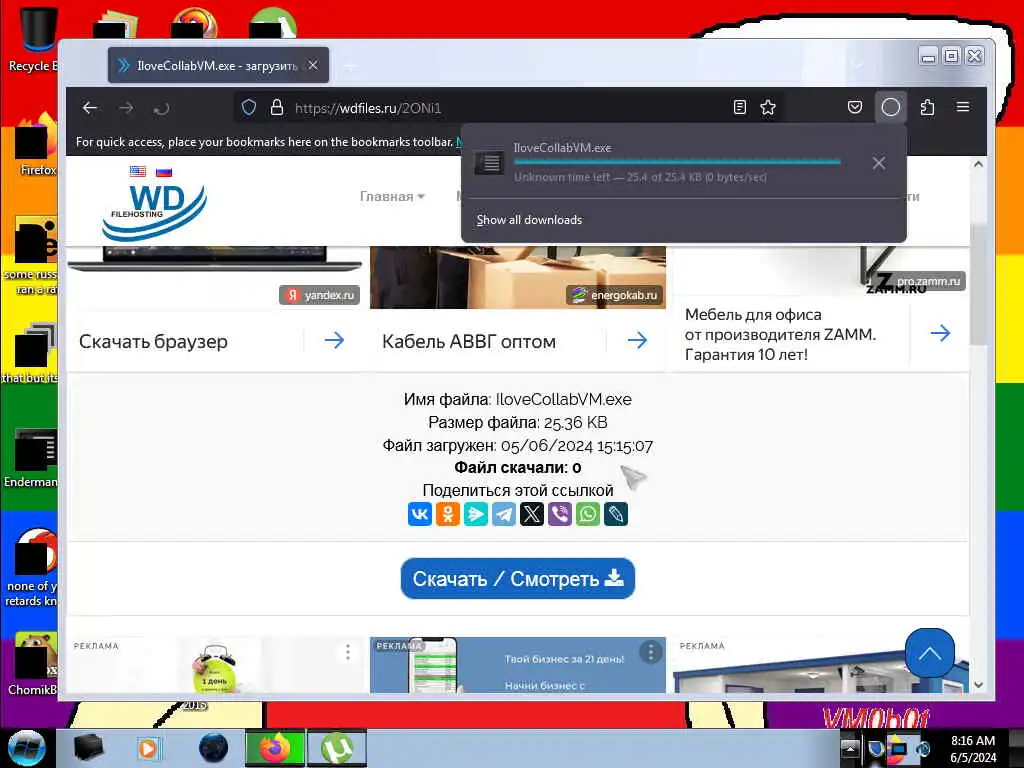Click the download progress bar

(677, 162)
